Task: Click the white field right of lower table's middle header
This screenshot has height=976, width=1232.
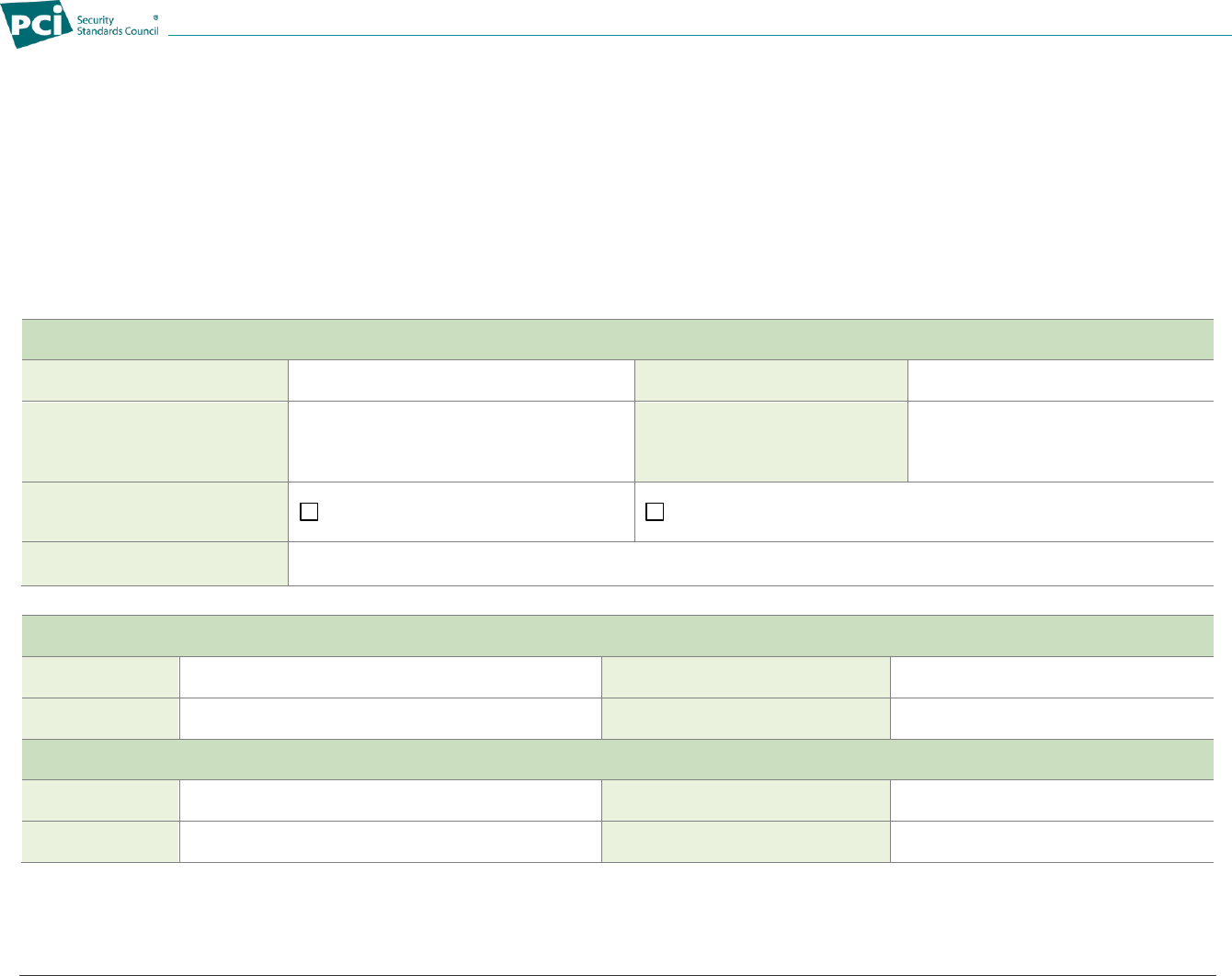Action: tap(390, 800)
